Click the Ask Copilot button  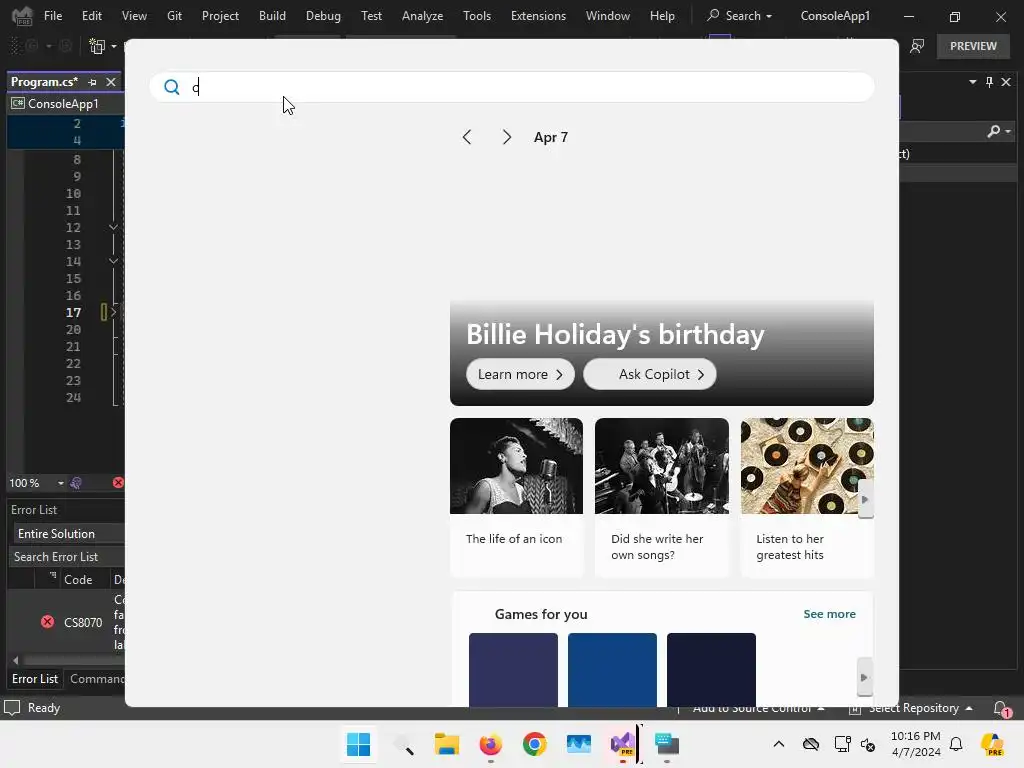(650, 375)
